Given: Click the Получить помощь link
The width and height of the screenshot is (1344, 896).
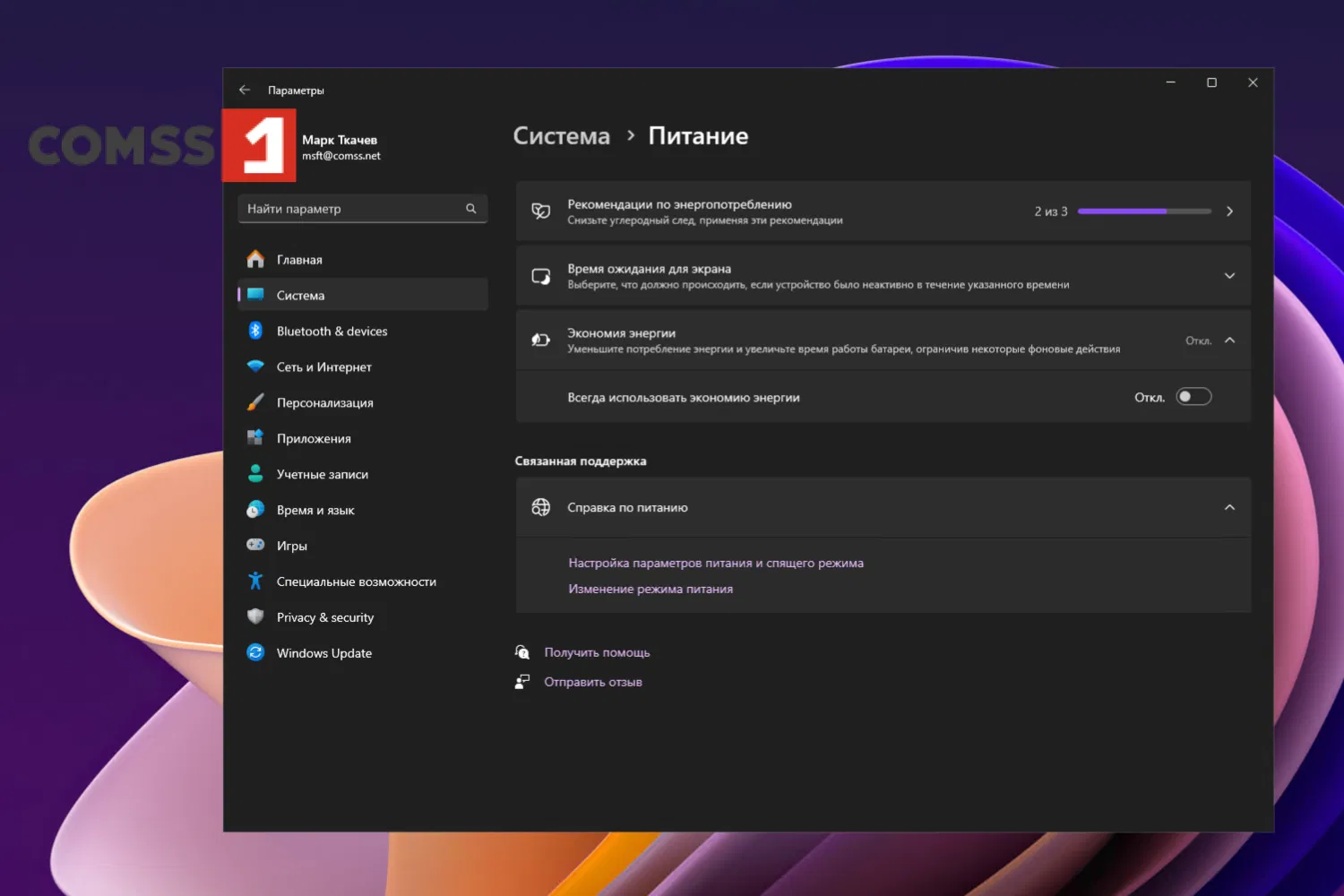Looking at the screenshot, I should [x=597, y=652].
